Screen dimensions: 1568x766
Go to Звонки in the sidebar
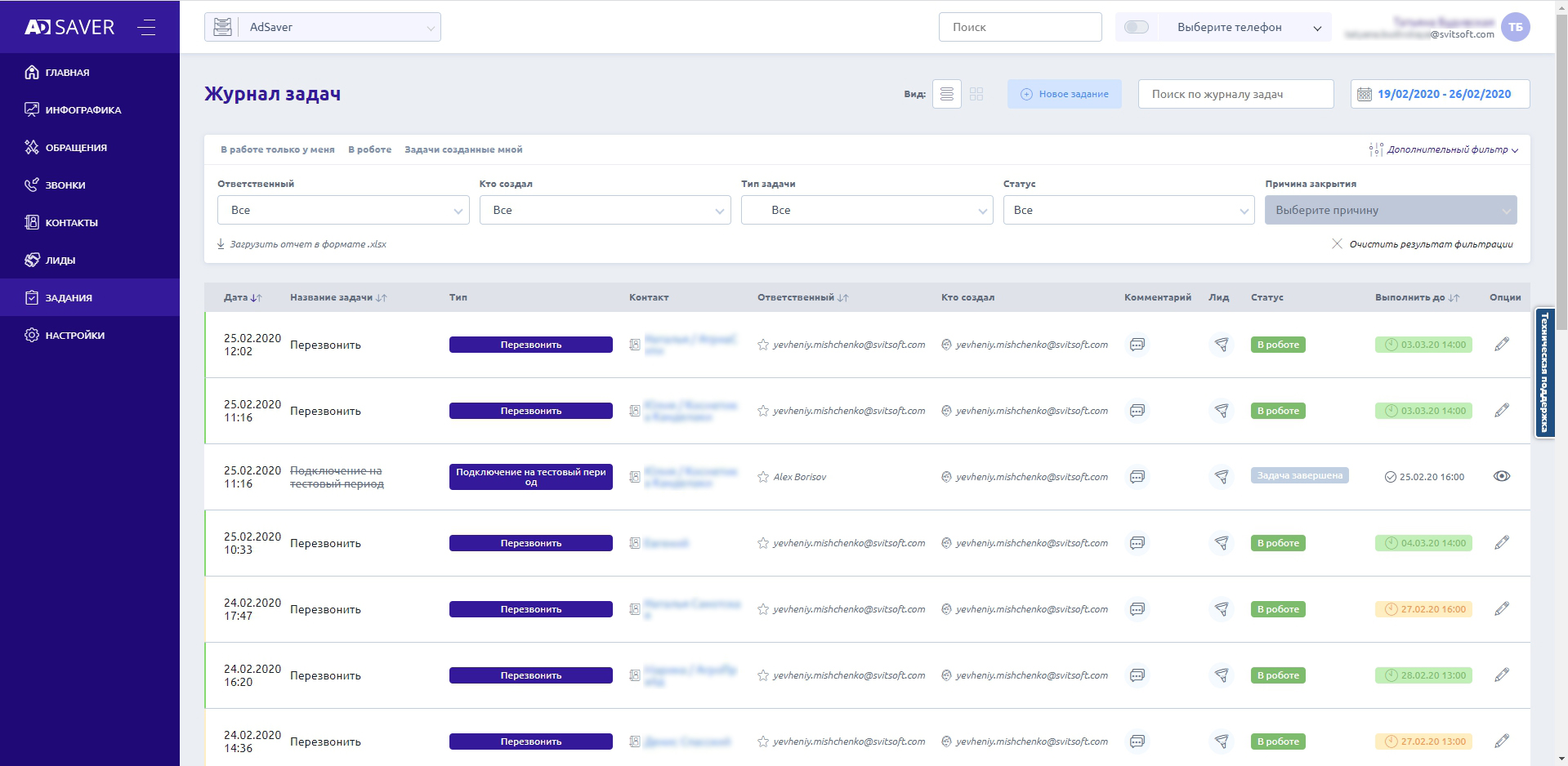[x=65, y=185]
